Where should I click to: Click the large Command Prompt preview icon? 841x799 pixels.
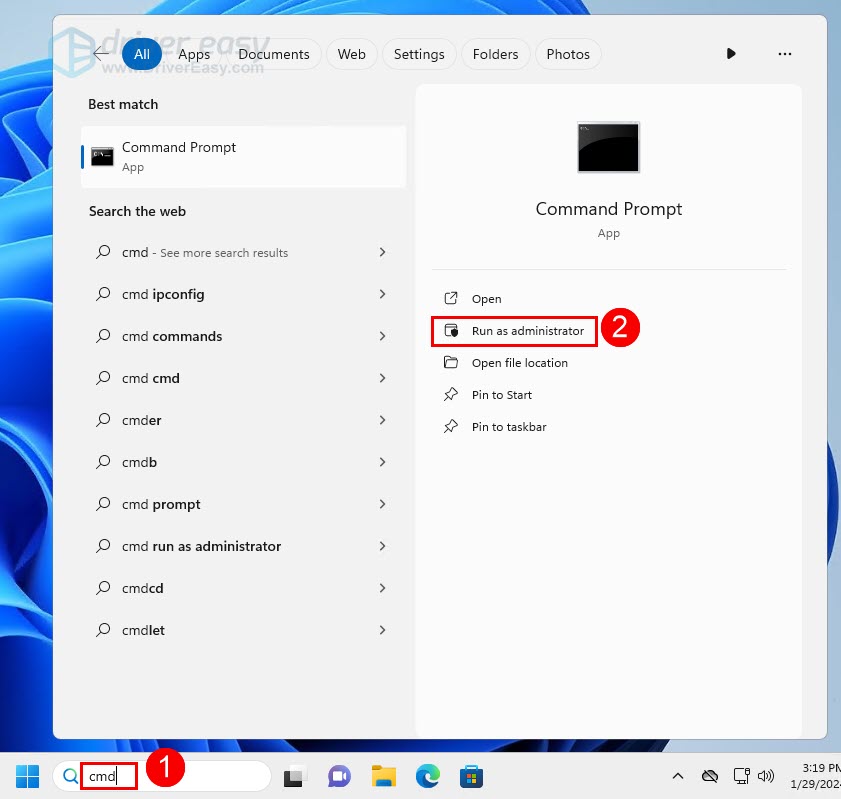(608, 148)
